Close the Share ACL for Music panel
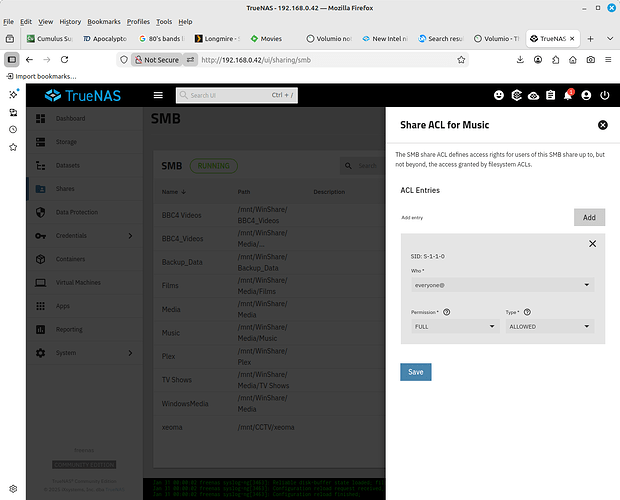This screenshot has width=620, height=500. click(602, 125)
